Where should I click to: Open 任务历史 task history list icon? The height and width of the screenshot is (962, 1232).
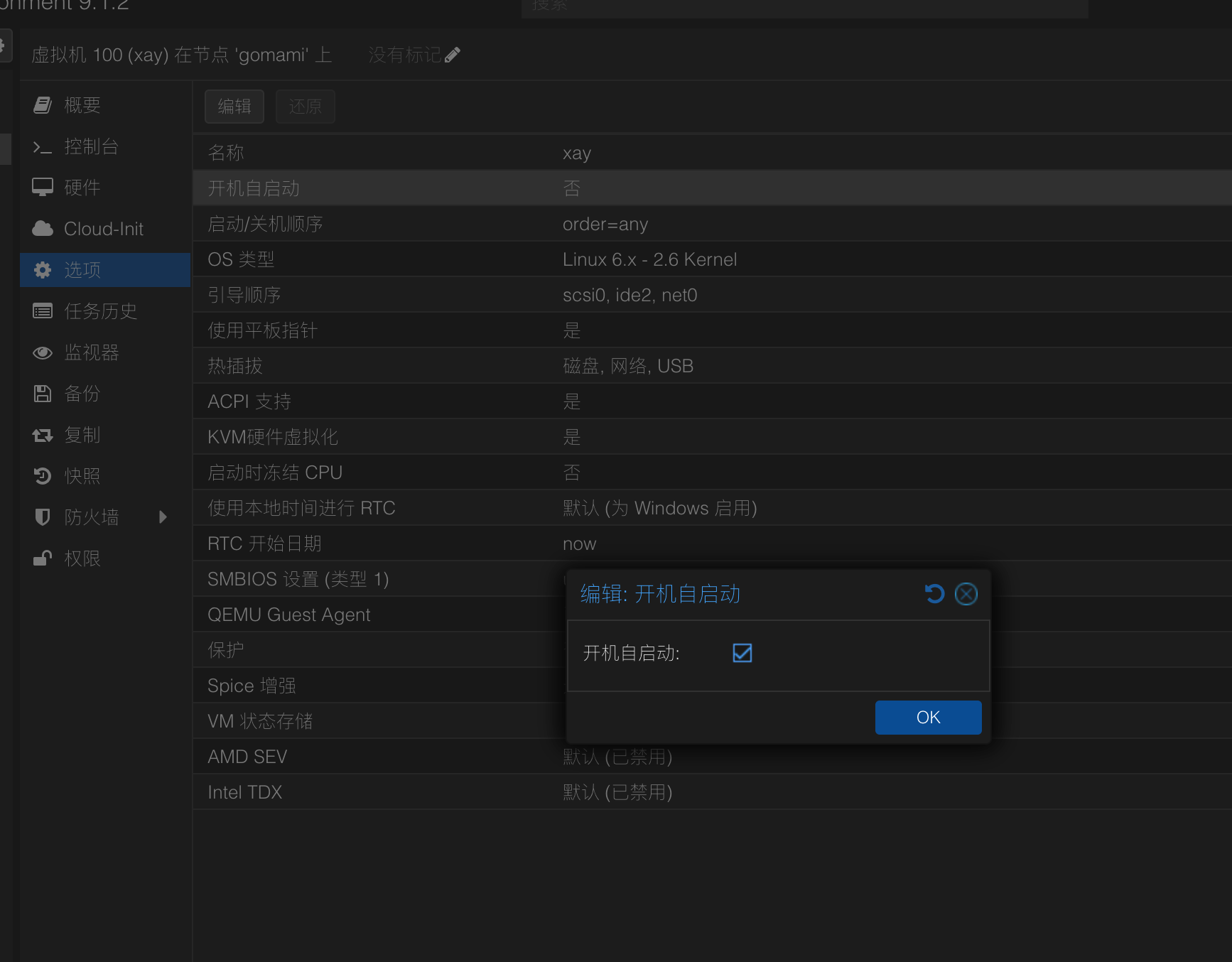[43, 311]
